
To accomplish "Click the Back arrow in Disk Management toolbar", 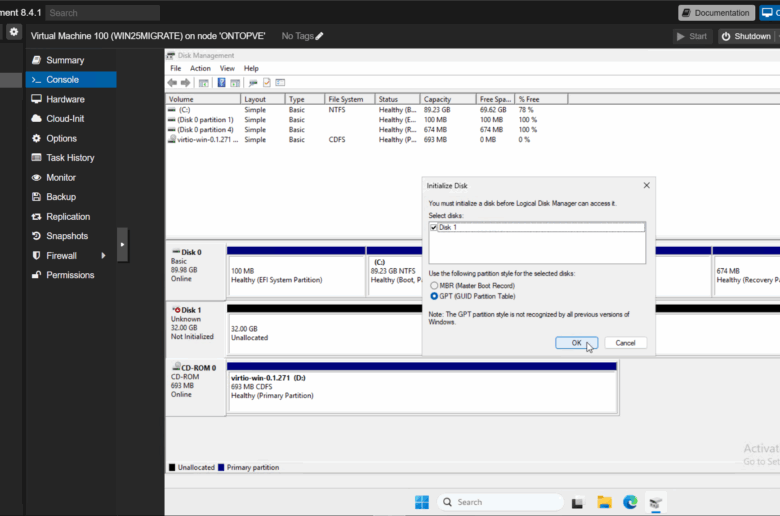I will click(172, 83).
